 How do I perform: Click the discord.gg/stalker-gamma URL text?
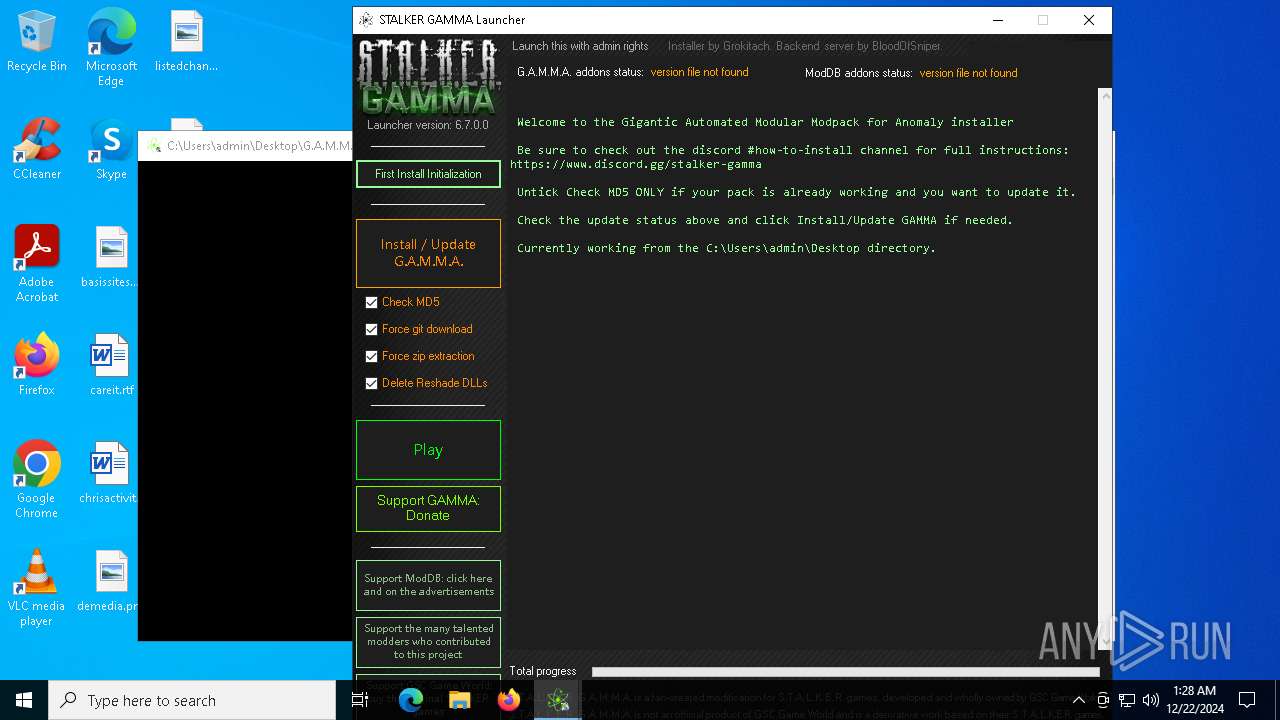coord(636,164)
